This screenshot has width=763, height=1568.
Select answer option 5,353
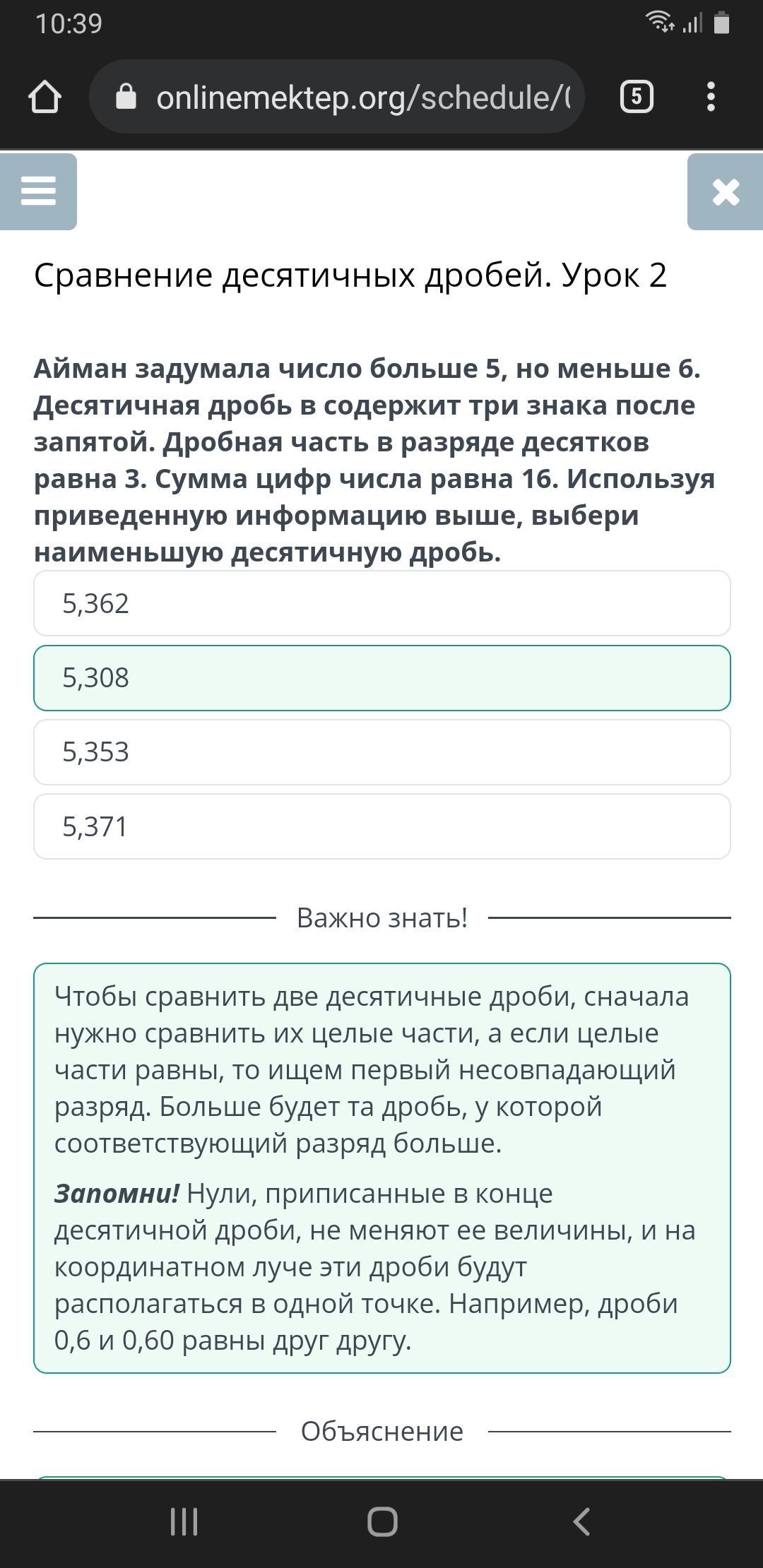click(382, 752)
